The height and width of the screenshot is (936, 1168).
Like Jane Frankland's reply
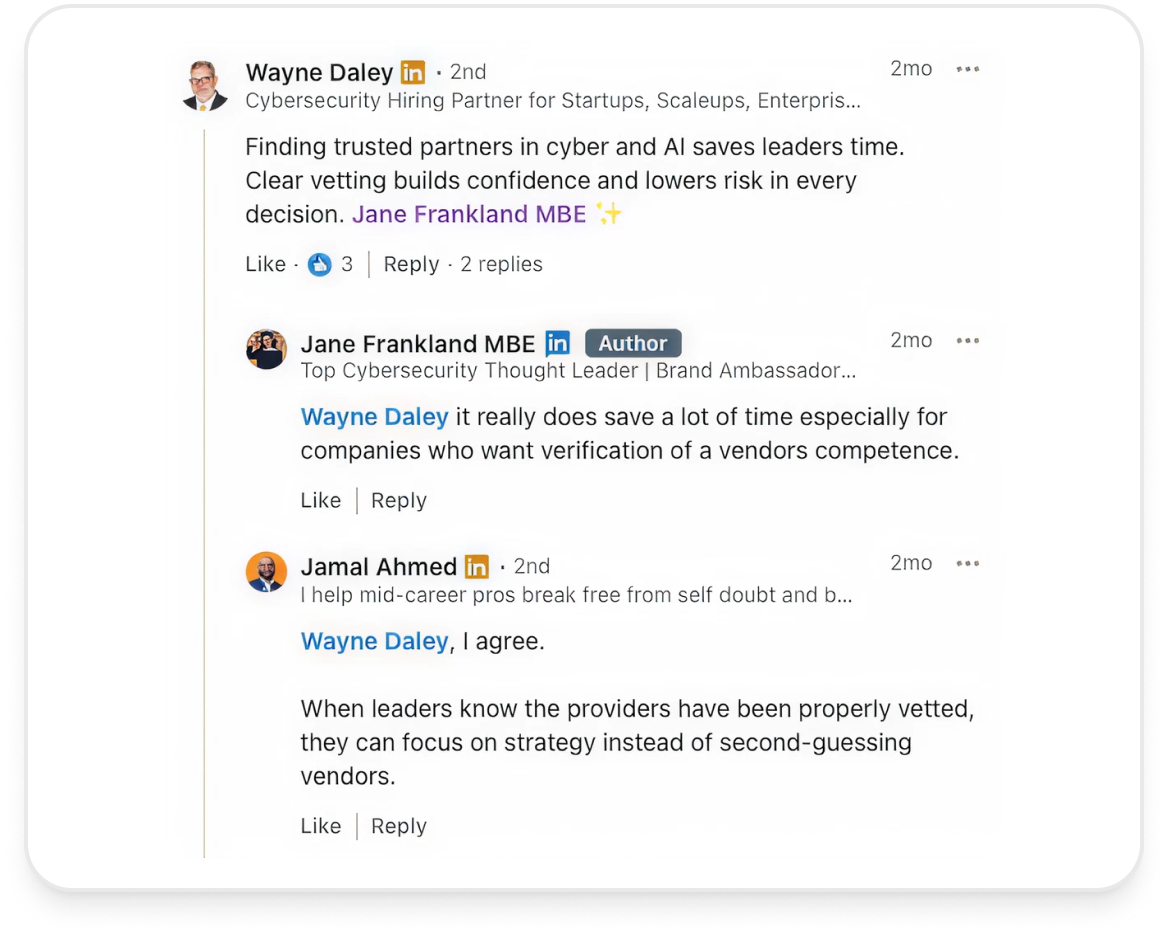(x=321, y=500)
